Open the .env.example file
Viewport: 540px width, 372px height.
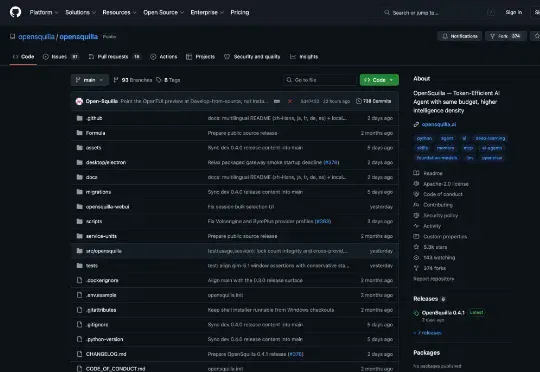pyautogui.click(x=101, y=295)
